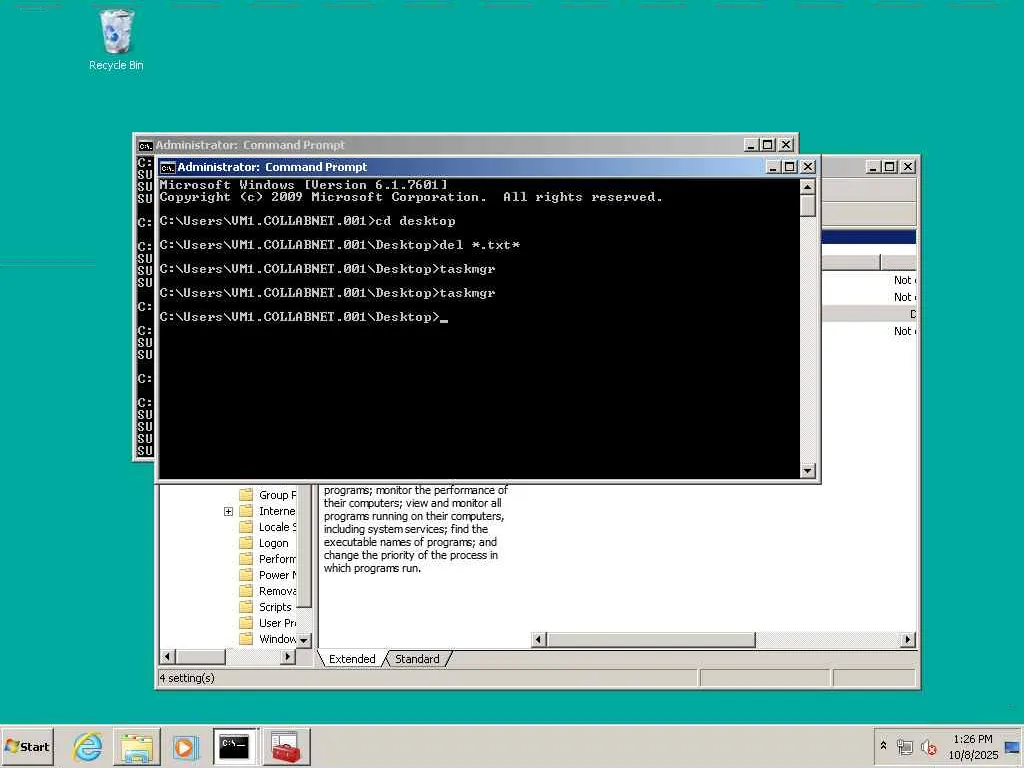The image size is (1024, 768).
Task: Select the Window folder in tree
Action: coord(268,639)
